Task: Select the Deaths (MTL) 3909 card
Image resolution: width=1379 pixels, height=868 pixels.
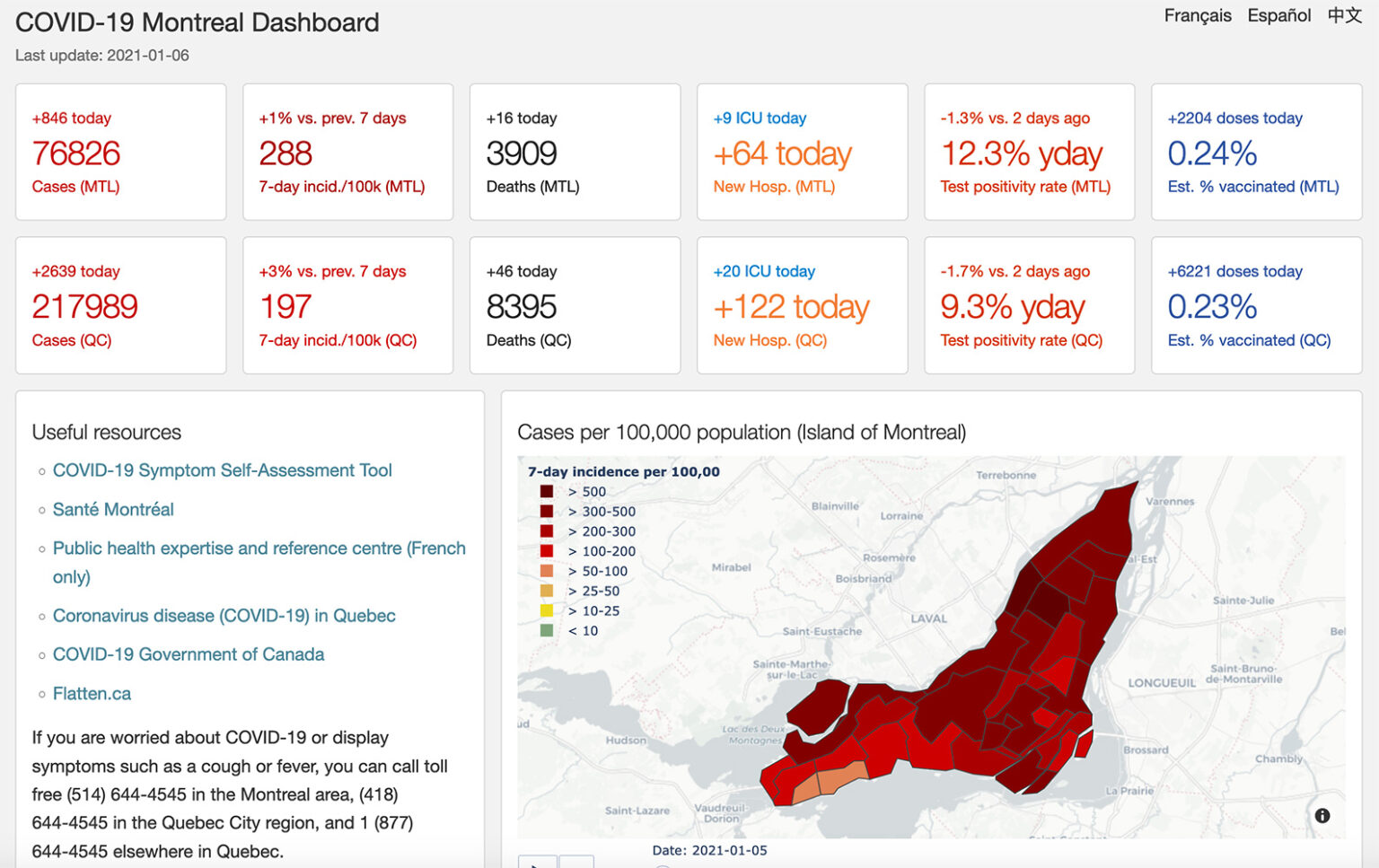Action: tap(575, 152)
